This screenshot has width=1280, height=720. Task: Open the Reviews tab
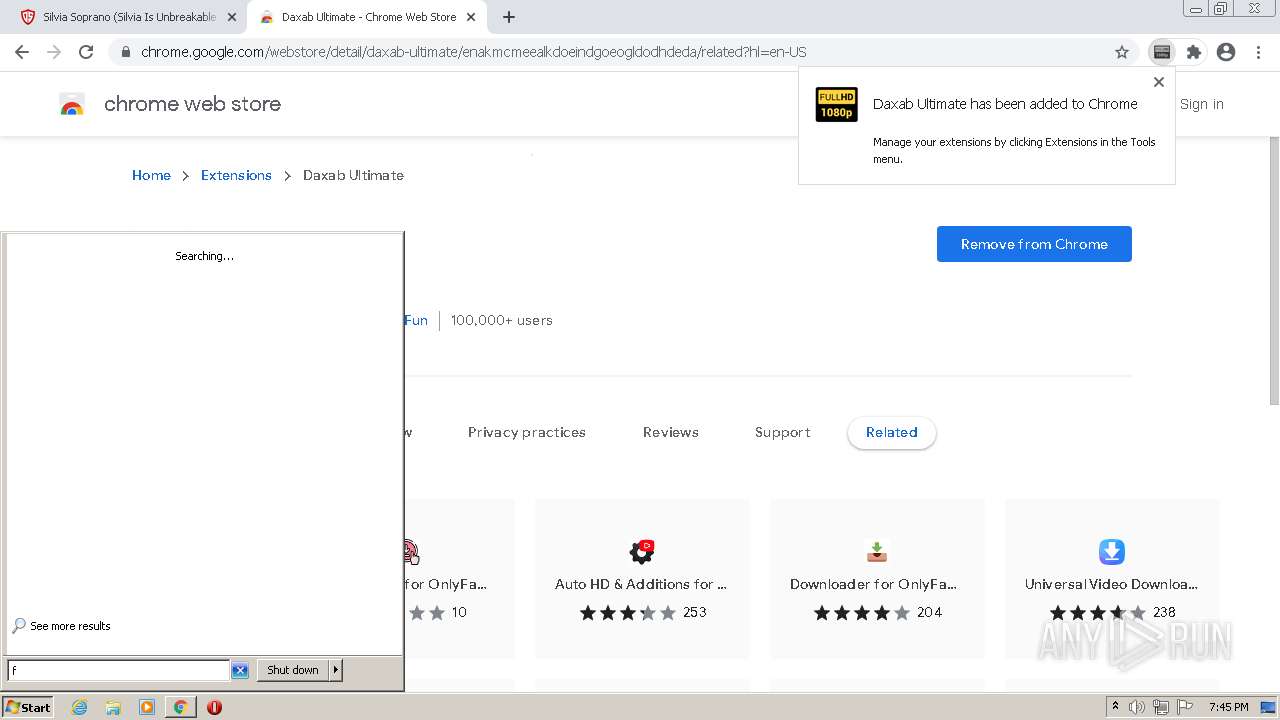tap(671, 432)
